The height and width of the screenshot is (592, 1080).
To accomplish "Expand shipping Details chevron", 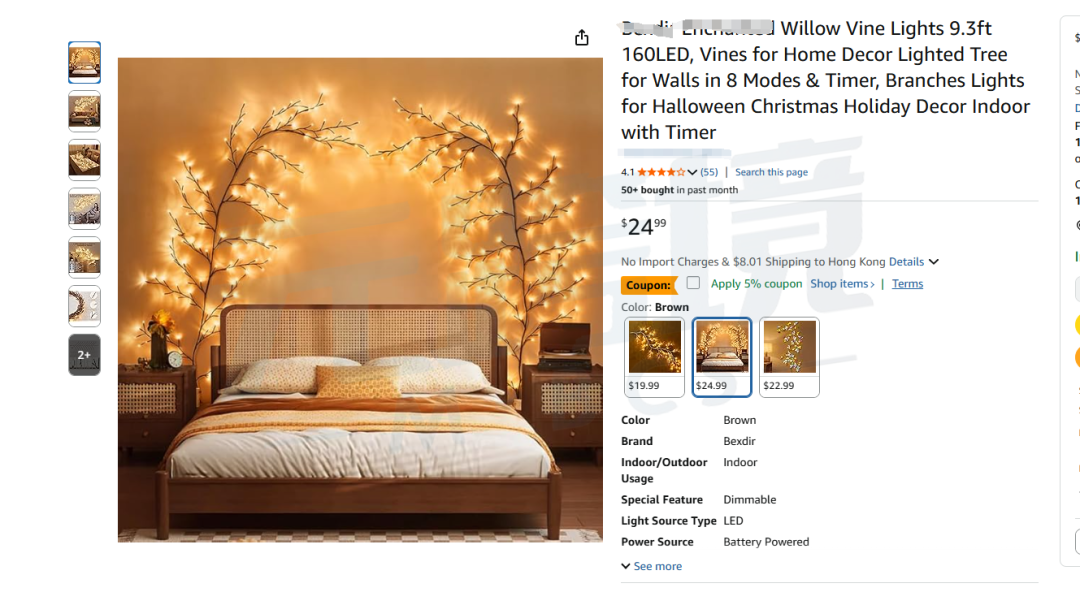I will tap(933, 262).
